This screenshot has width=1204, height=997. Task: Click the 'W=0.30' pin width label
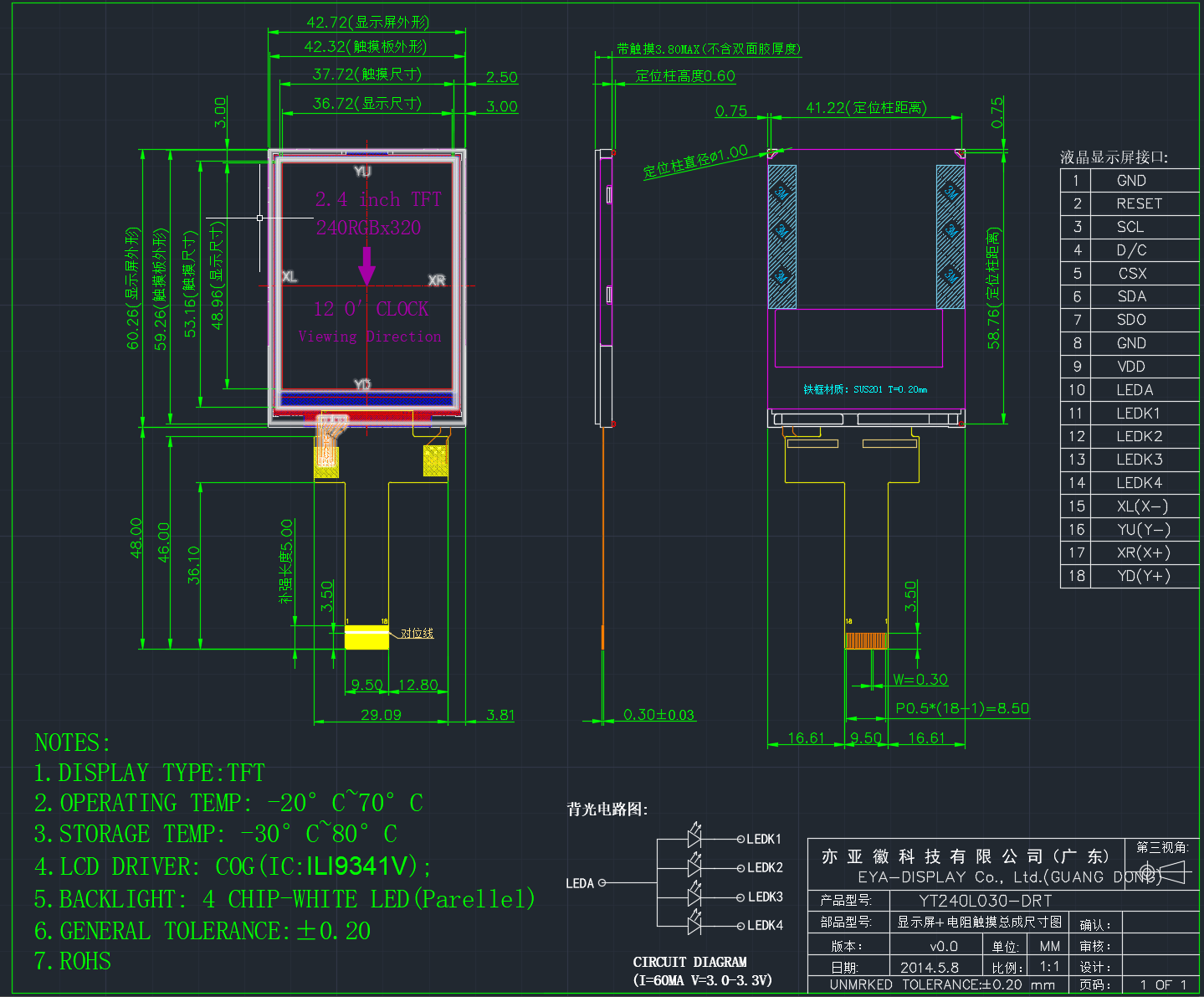920,680
